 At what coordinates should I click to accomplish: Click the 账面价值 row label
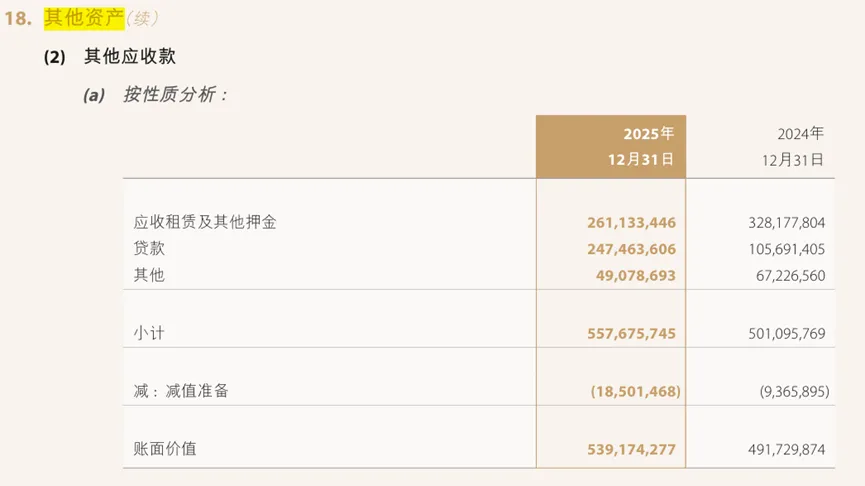tap(165, 449)
